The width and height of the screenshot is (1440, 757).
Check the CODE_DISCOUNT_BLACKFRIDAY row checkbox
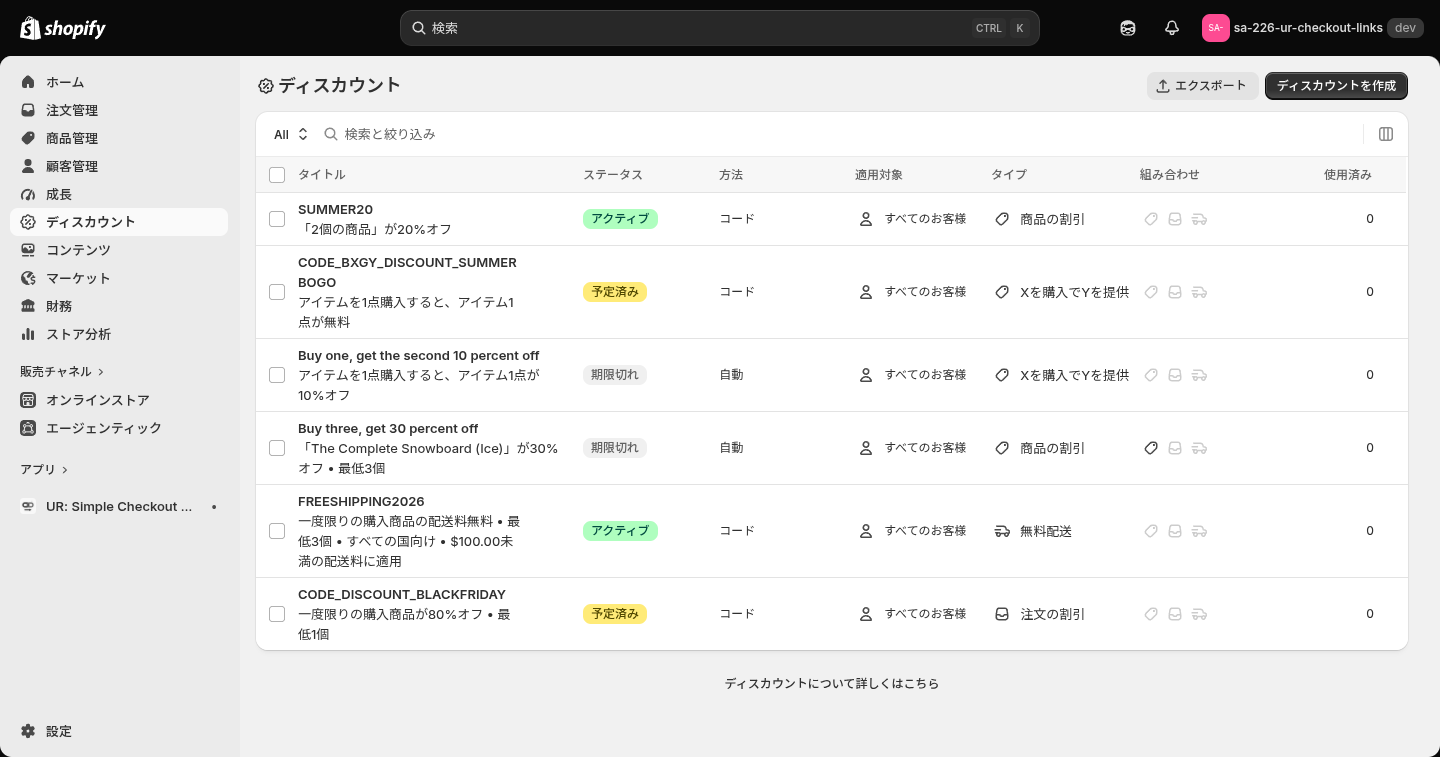(277, 614)
